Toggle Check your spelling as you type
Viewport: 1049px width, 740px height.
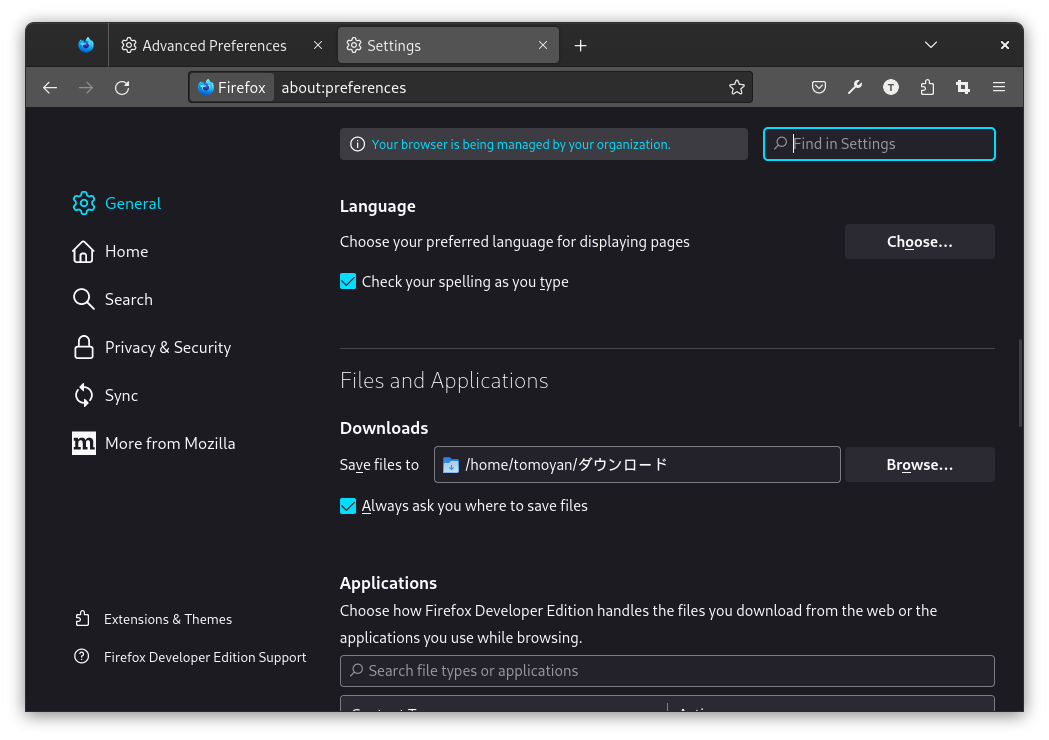click(x=348, y=282)
